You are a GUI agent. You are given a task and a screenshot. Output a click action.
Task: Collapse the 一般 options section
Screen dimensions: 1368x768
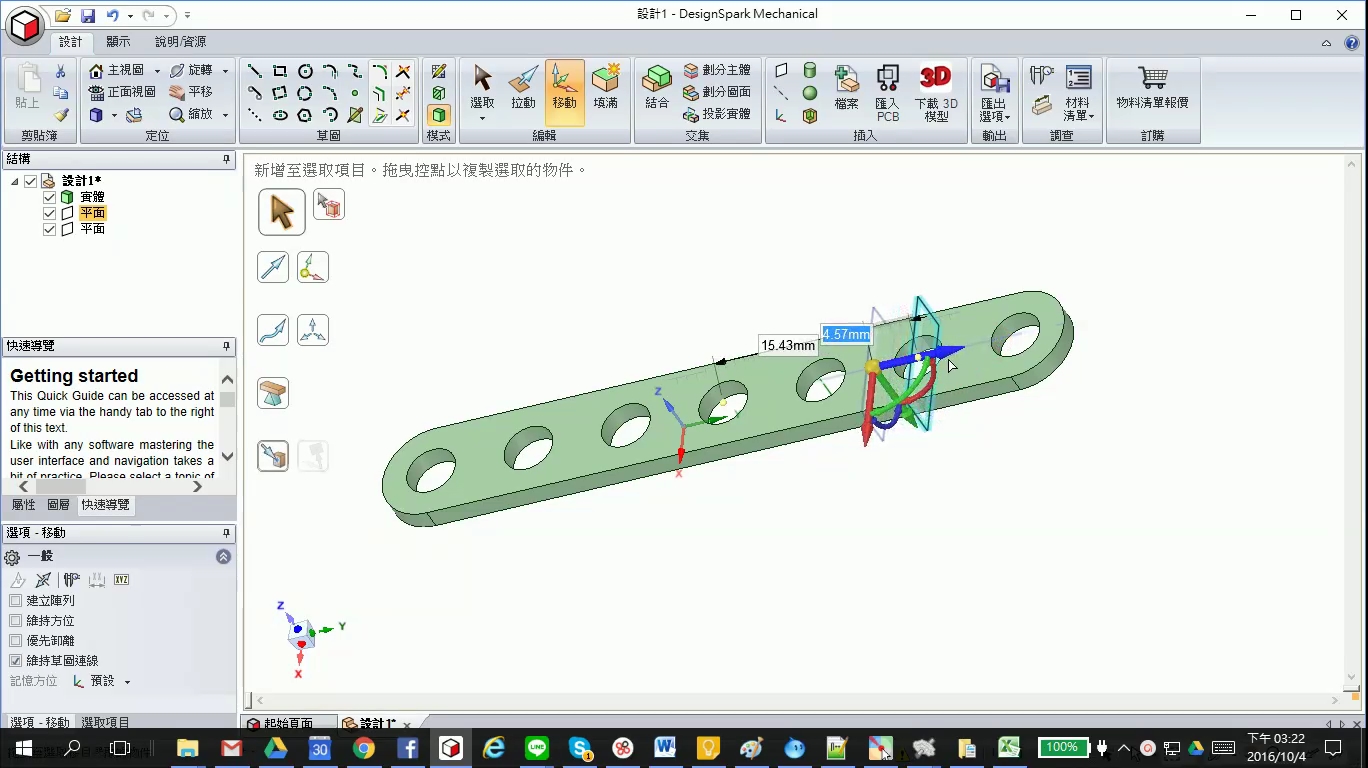pos(223,557)
